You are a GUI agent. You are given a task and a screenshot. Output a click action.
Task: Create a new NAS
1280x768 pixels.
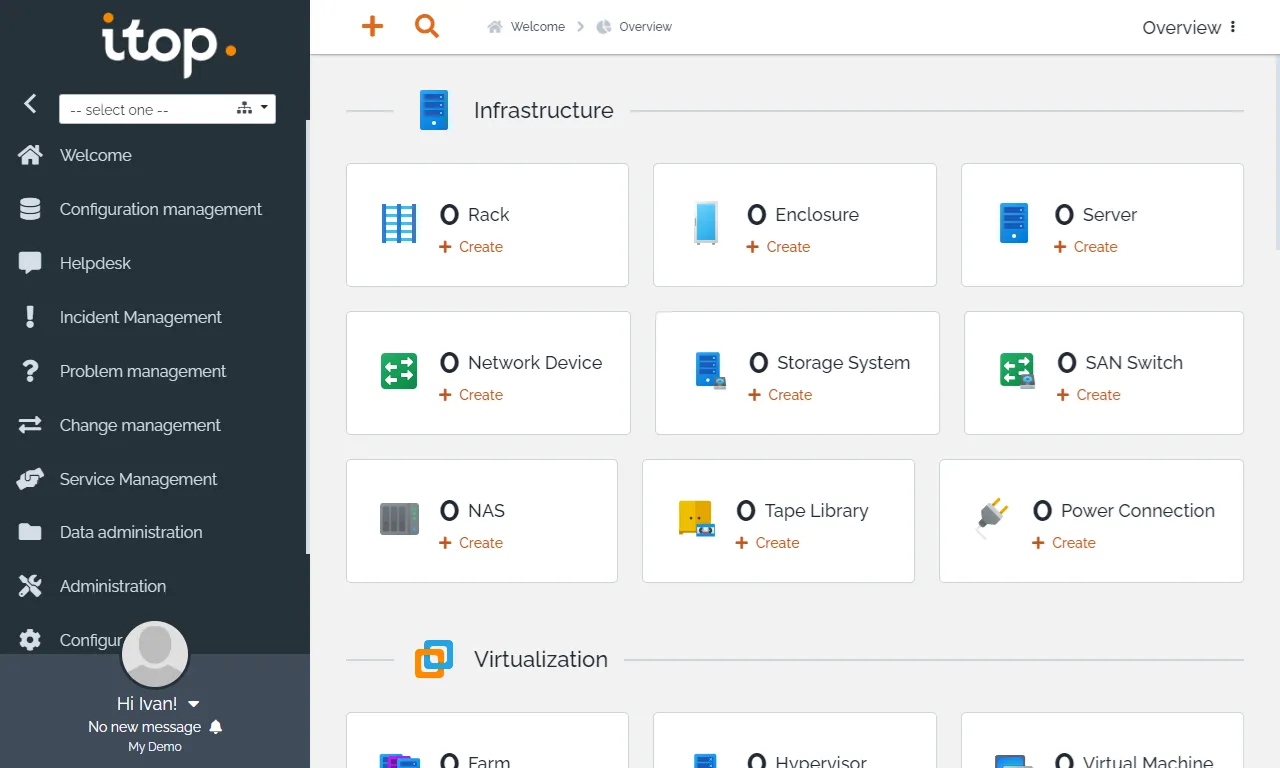click(x=471, y=543)
